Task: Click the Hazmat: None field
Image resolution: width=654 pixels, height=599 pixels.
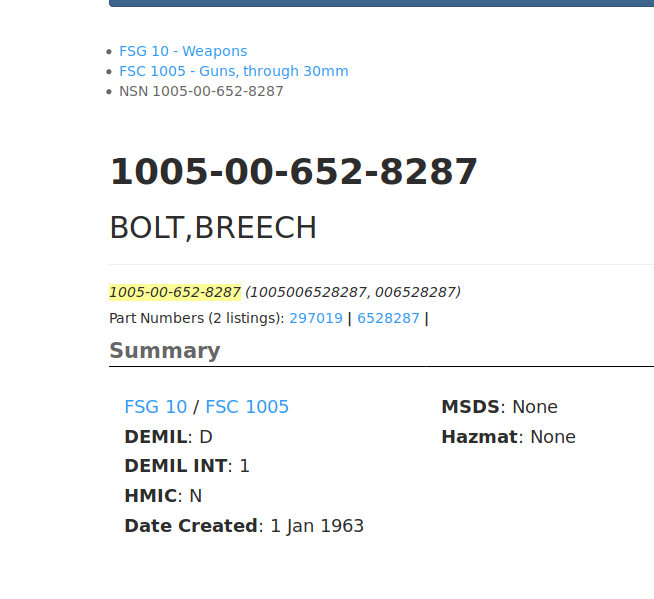Action: tap(508, 437)
